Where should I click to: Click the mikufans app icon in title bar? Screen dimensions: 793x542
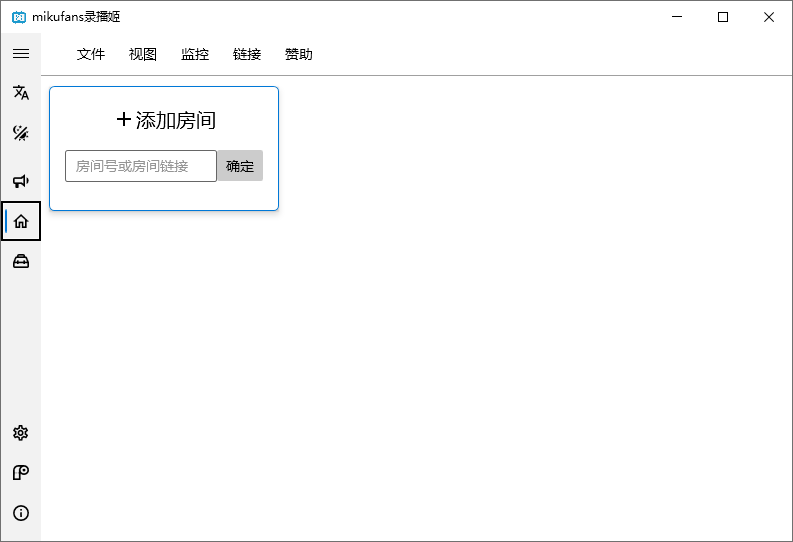click(18, 17)
